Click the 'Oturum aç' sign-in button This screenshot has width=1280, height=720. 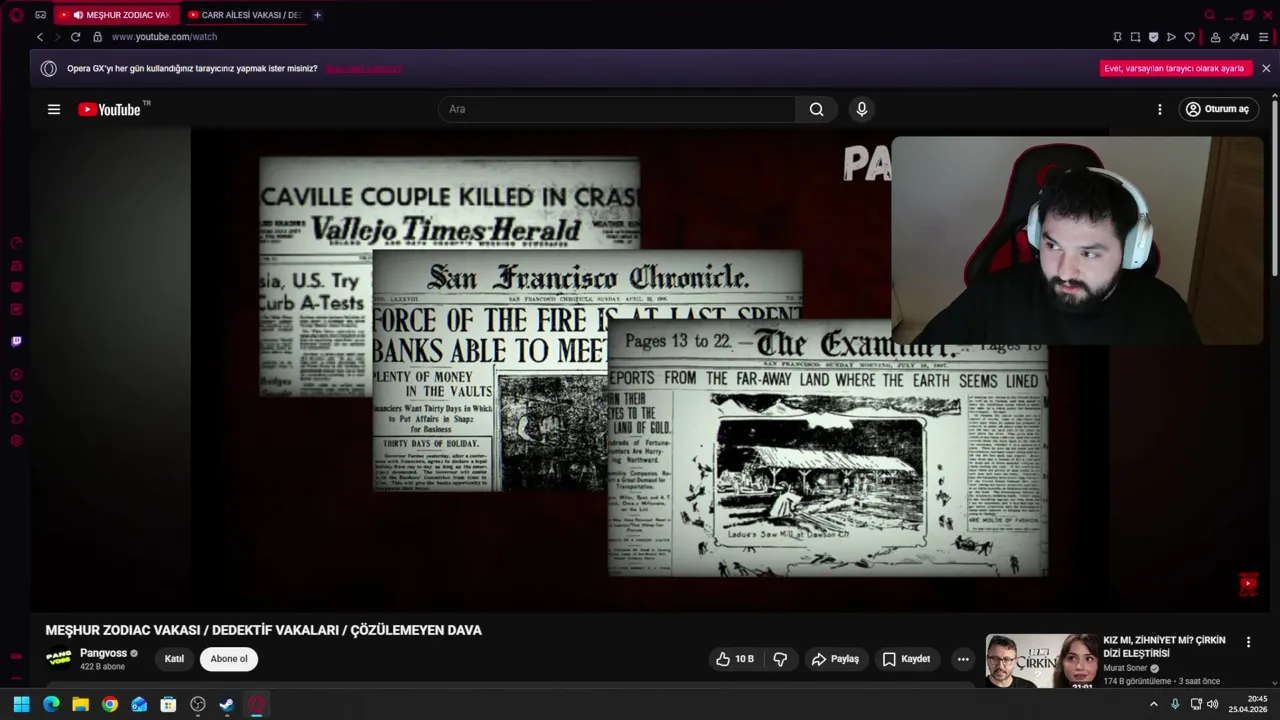[1217, 109]
